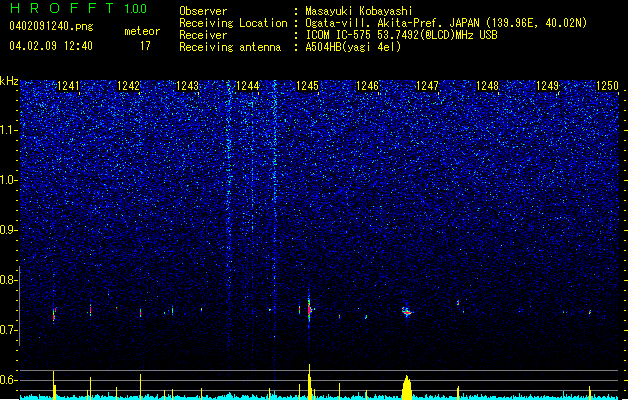Click the 0.8 kHz frequency axis label
This screenshot has height=400, width=629.
pos(8,280)
